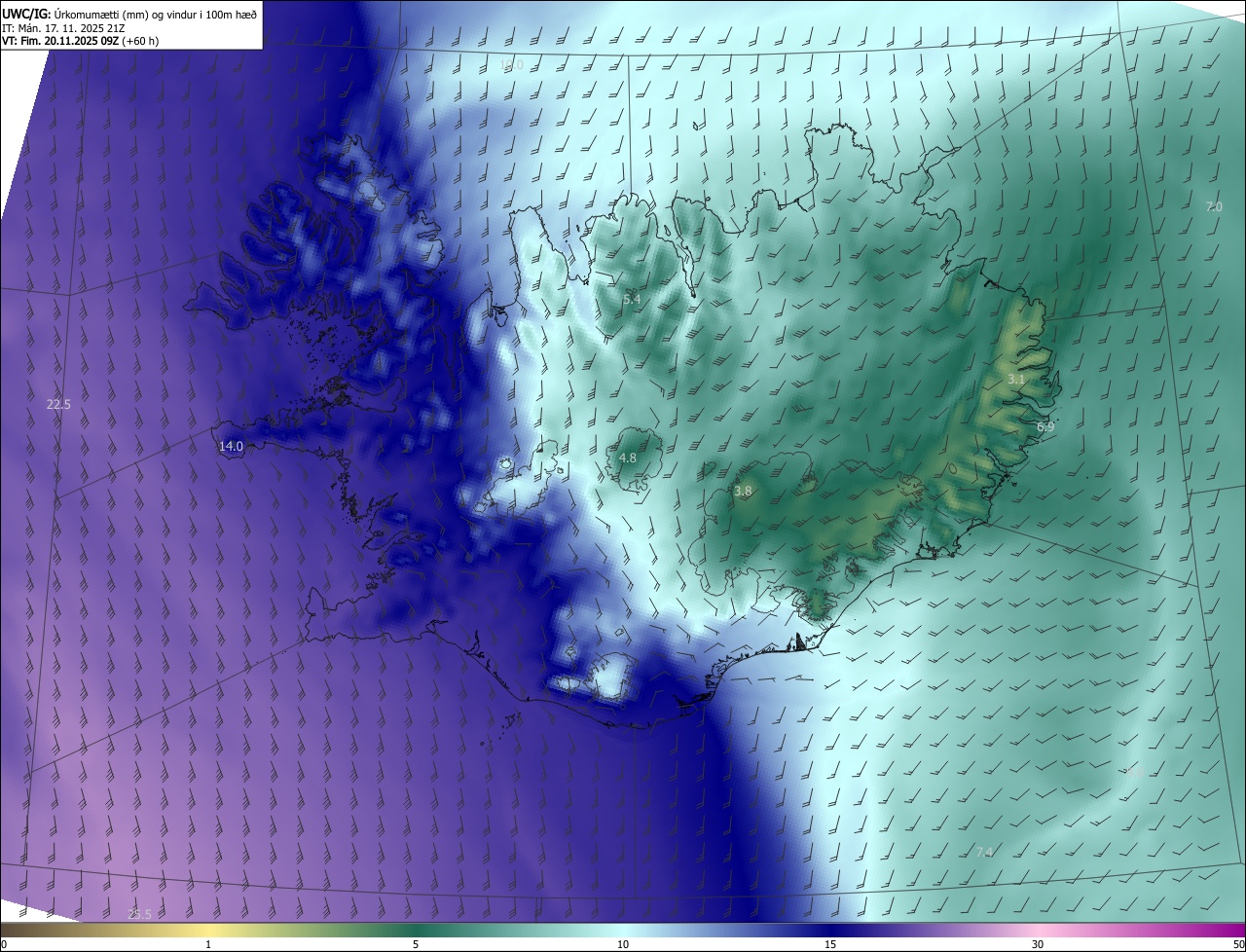The image size is (1246, 952).
Task: Click the colorbar tick label '15'
Action: point(830,945)
